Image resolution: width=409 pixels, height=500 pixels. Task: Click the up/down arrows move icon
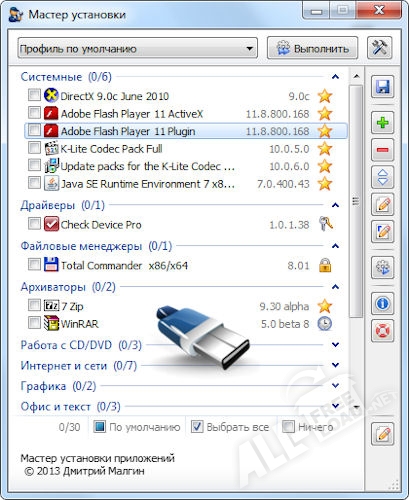[x=382, y=177]
